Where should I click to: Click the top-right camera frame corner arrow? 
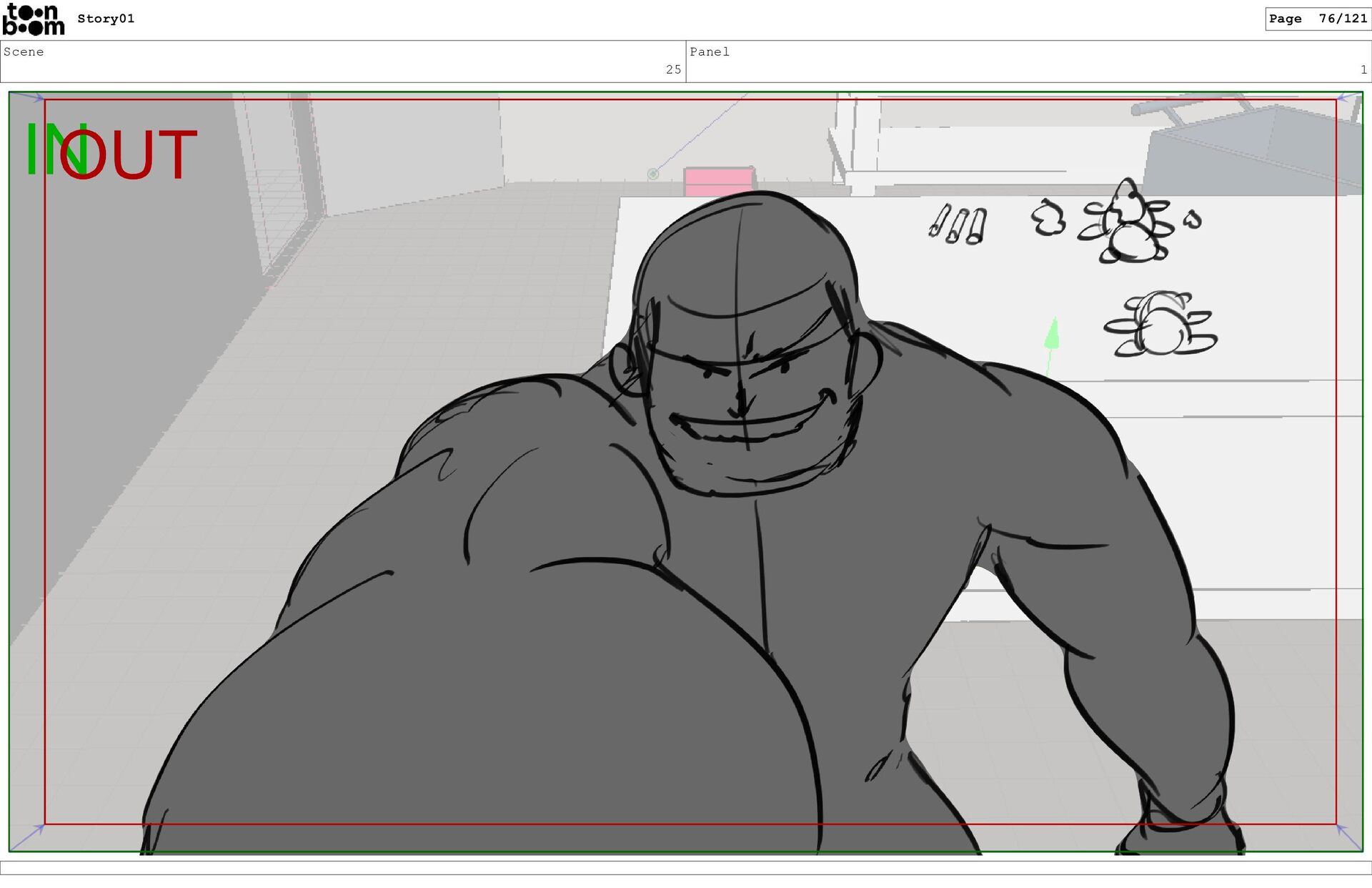[1348, 97]
